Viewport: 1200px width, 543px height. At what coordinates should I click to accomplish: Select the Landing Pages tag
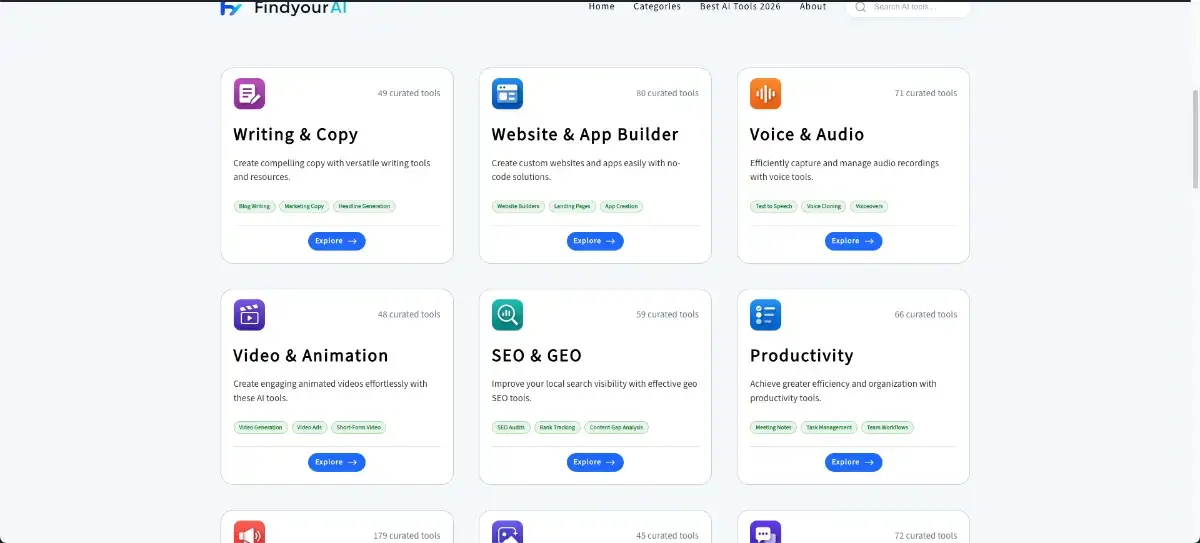pyautogui.click(x=572, y=206)
